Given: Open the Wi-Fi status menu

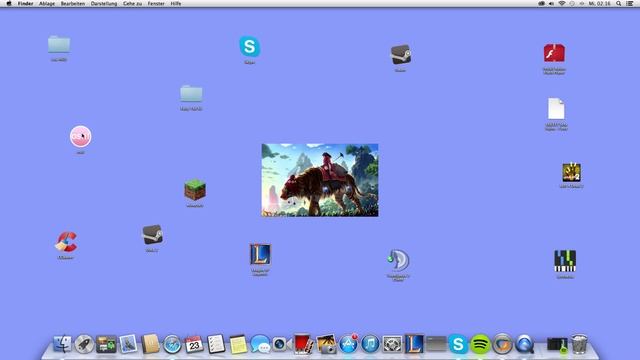Looking at the screenshot, I should 562,3.
